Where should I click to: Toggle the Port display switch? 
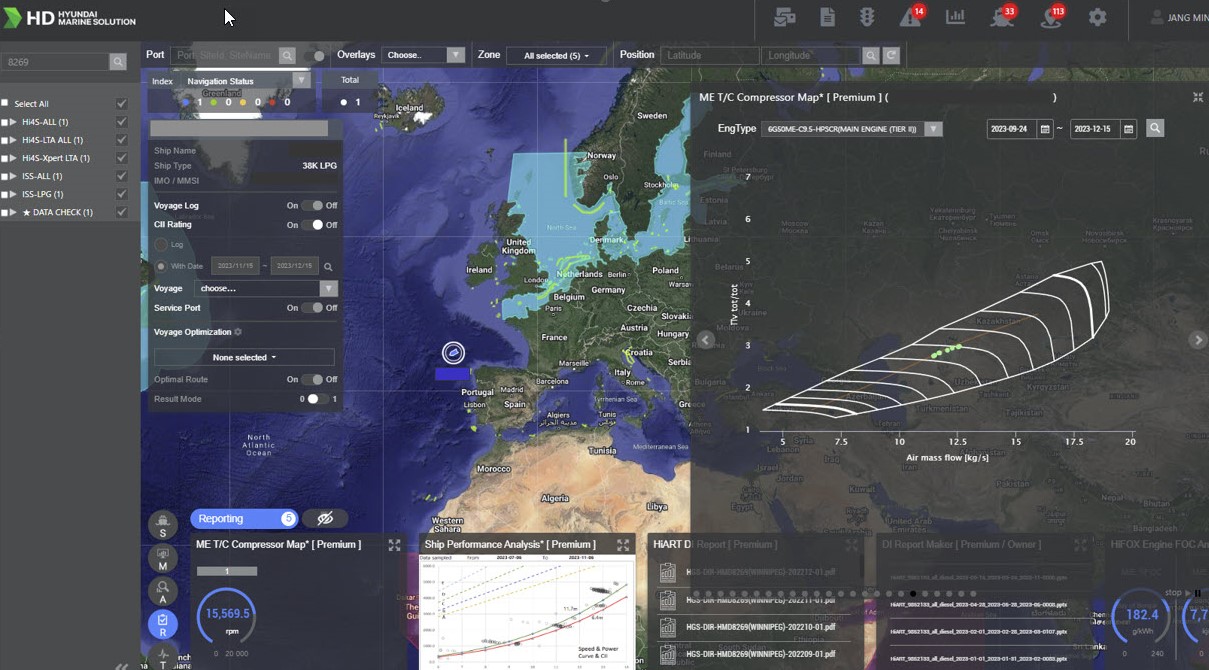pyautogui.click(x=315, y=56)
